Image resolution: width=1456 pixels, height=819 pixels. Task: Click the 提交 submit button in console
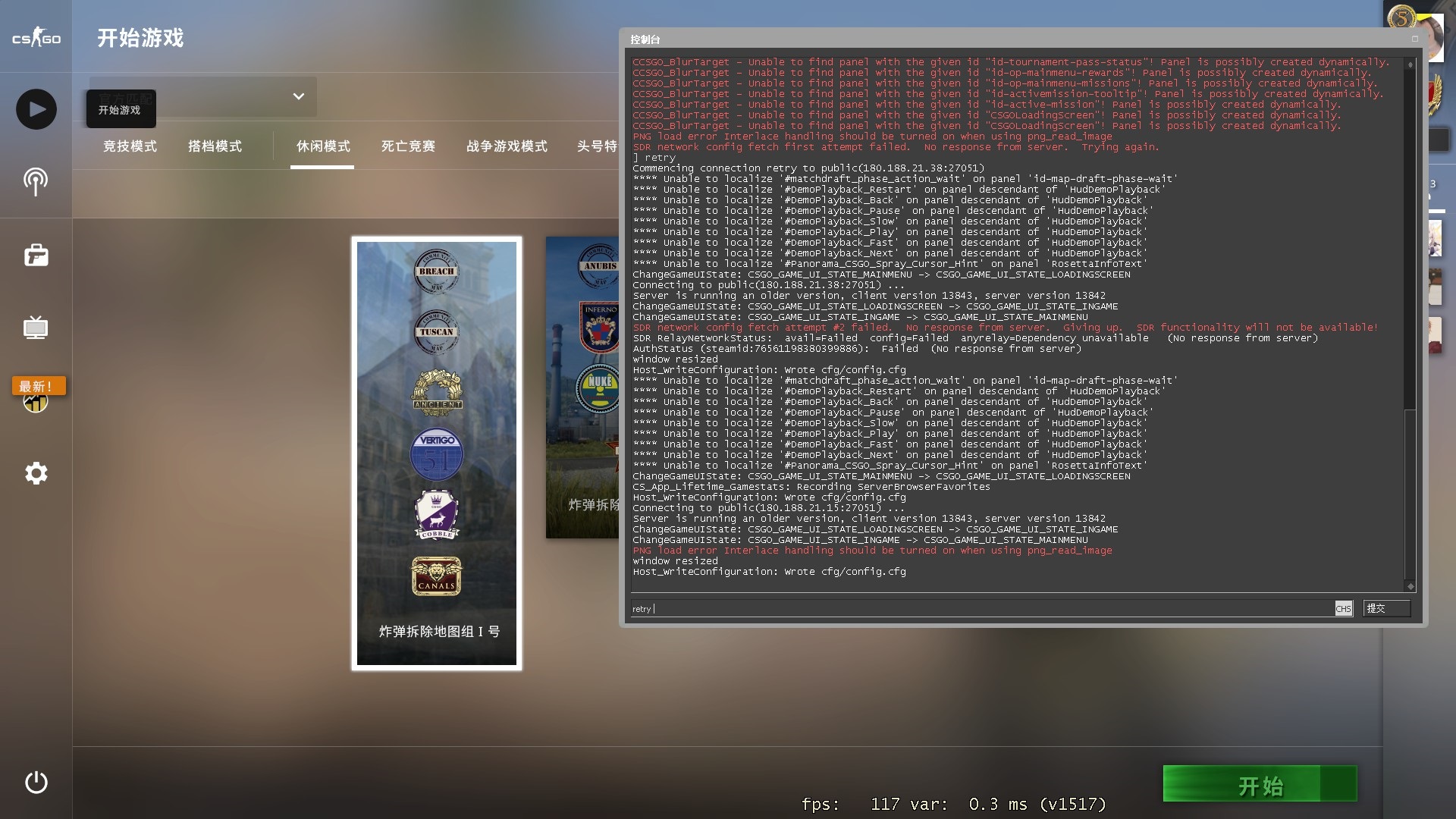point(1387,608)
